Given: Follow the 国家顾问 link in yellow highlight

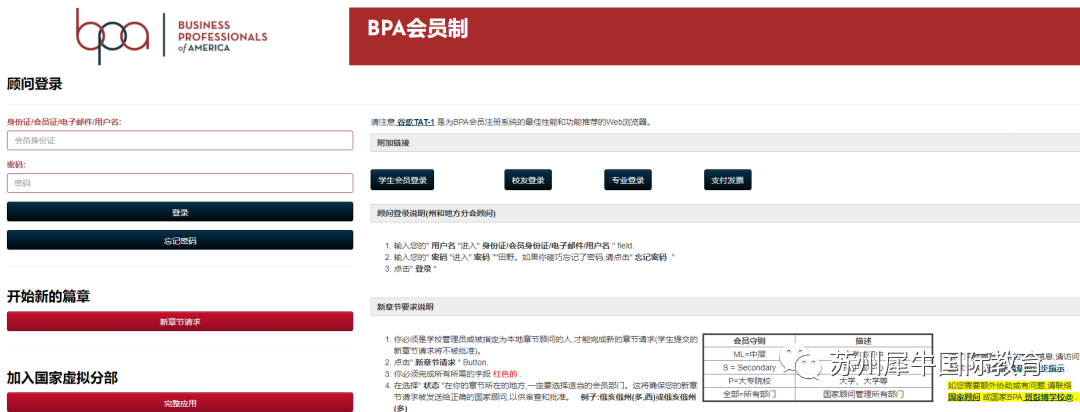Looking at the screenshot, I should tap(964, 398).
